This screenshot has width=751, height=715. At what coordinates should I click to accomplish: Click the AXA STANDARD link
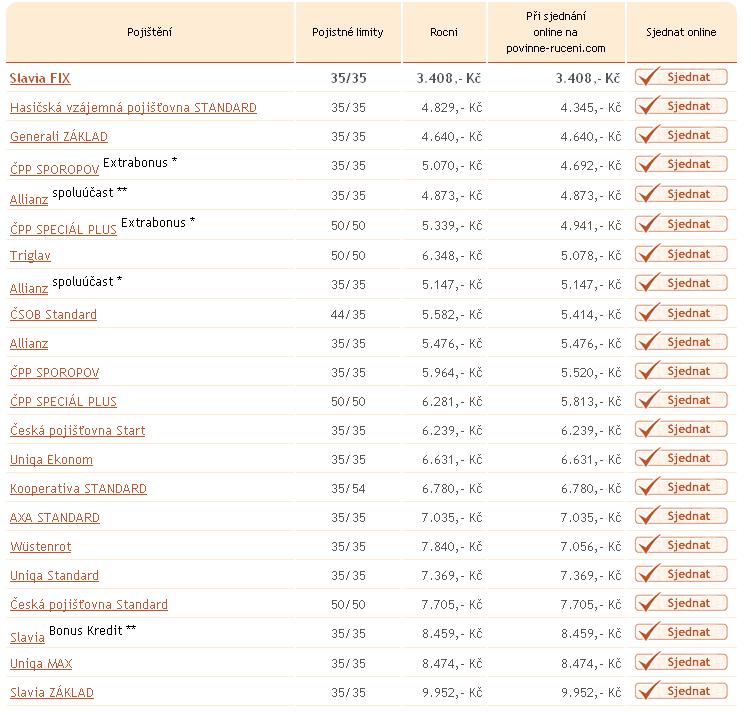point(55,518)
